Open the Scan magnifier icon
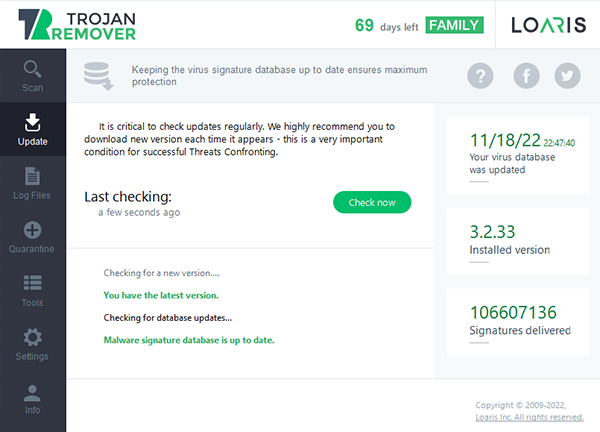This screenshot has height=432, width=600. [x=32, y=69]
